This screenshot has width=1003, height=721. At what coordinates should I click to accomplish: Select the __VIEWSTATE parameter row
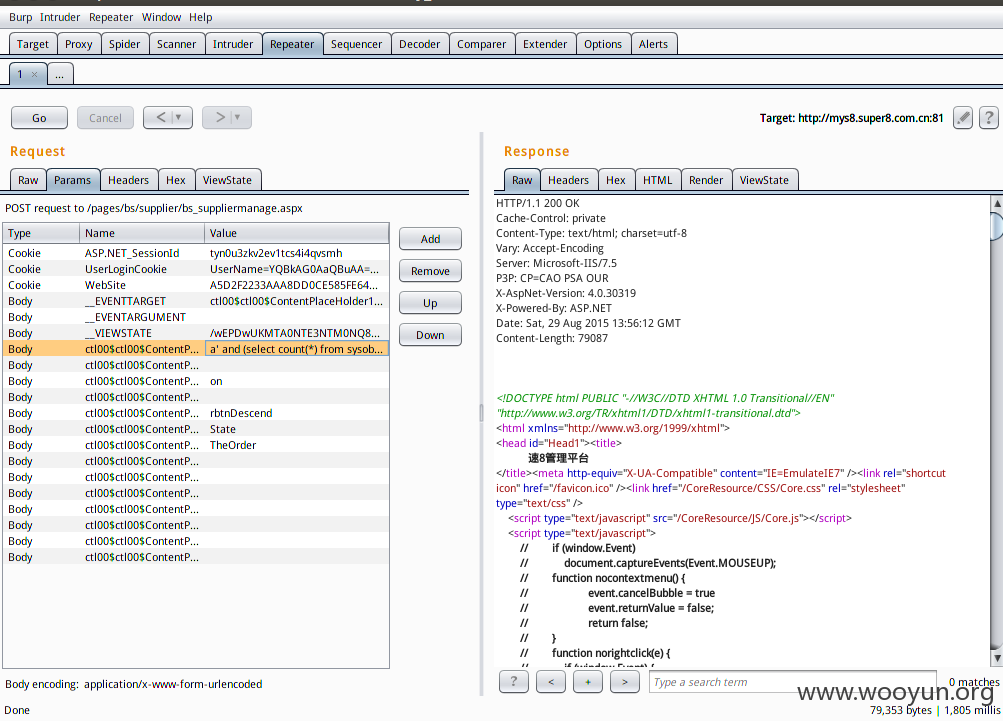pyautogui.click(x=196, y=333)
